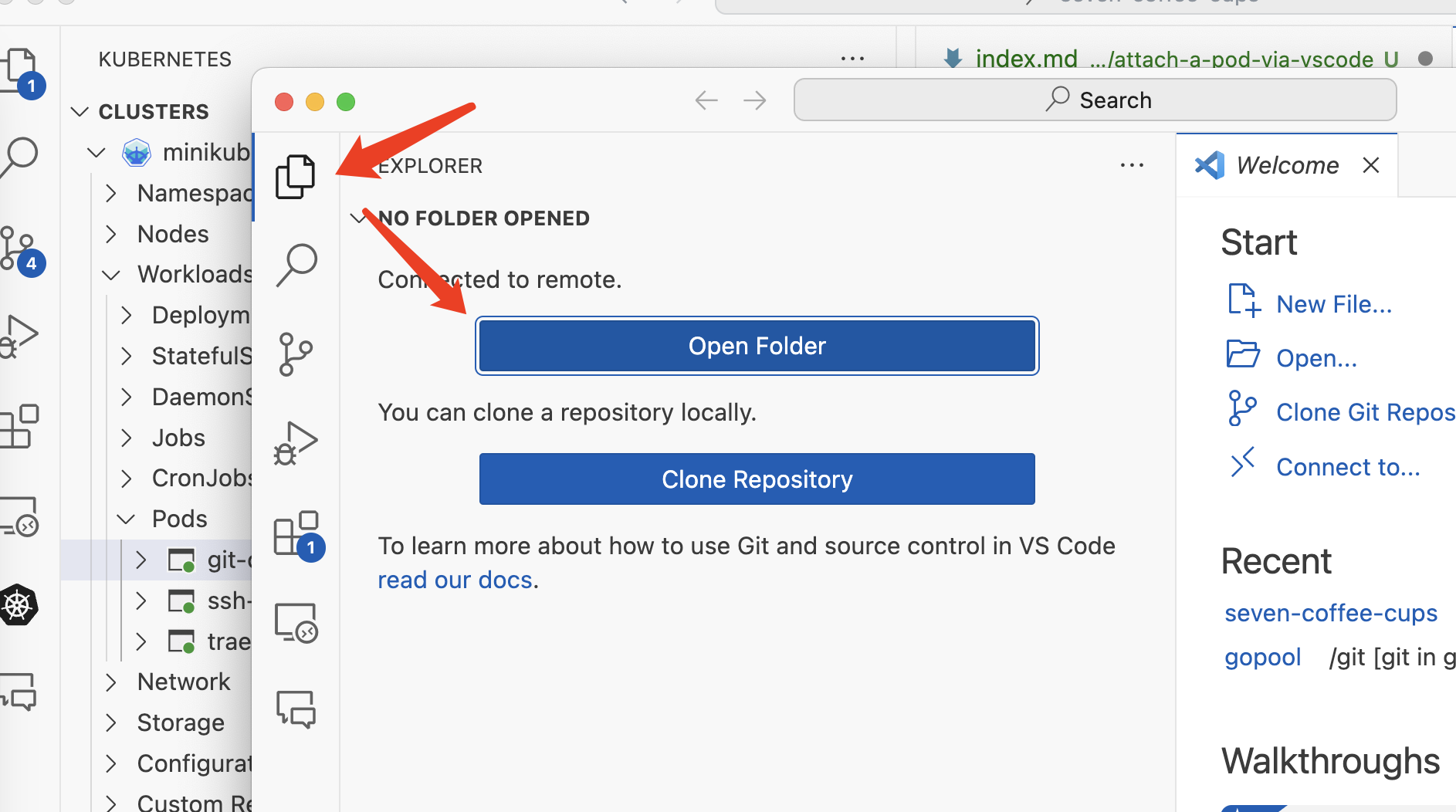Open Extensions view with badge in front window
1456x812 pixels.
(299, 535)
